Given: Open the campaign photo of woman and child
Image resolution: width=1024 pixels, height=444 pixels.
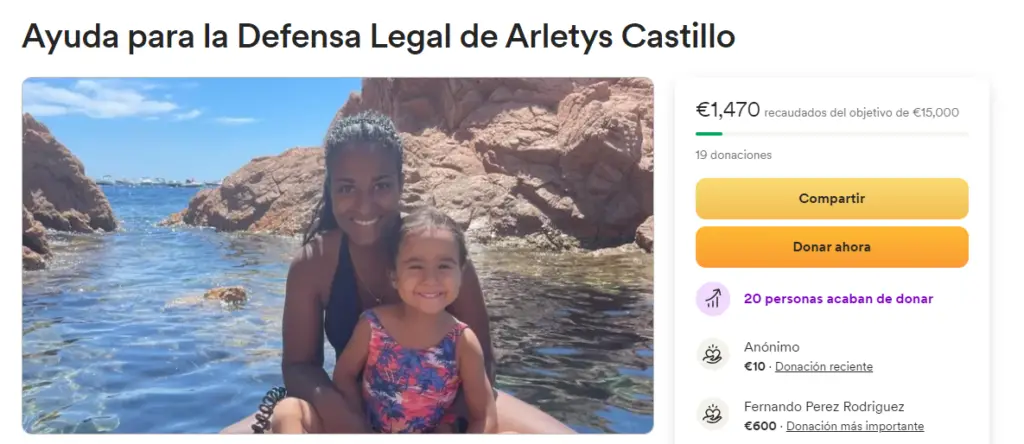Looking at the screenshot, I should click(338, 255).
